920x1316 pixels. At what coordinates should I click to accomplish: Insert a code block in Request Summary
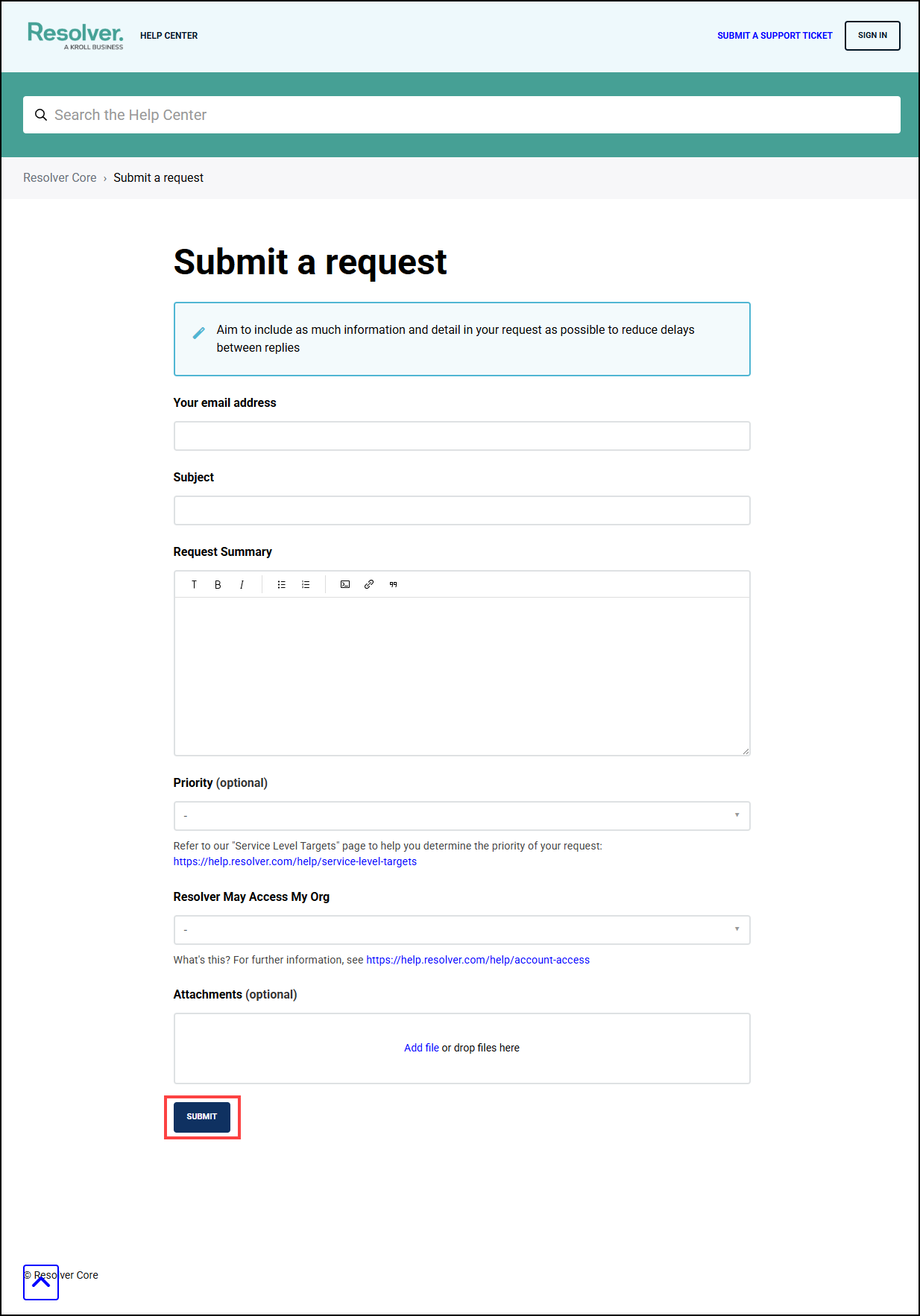tap(344, 584)
